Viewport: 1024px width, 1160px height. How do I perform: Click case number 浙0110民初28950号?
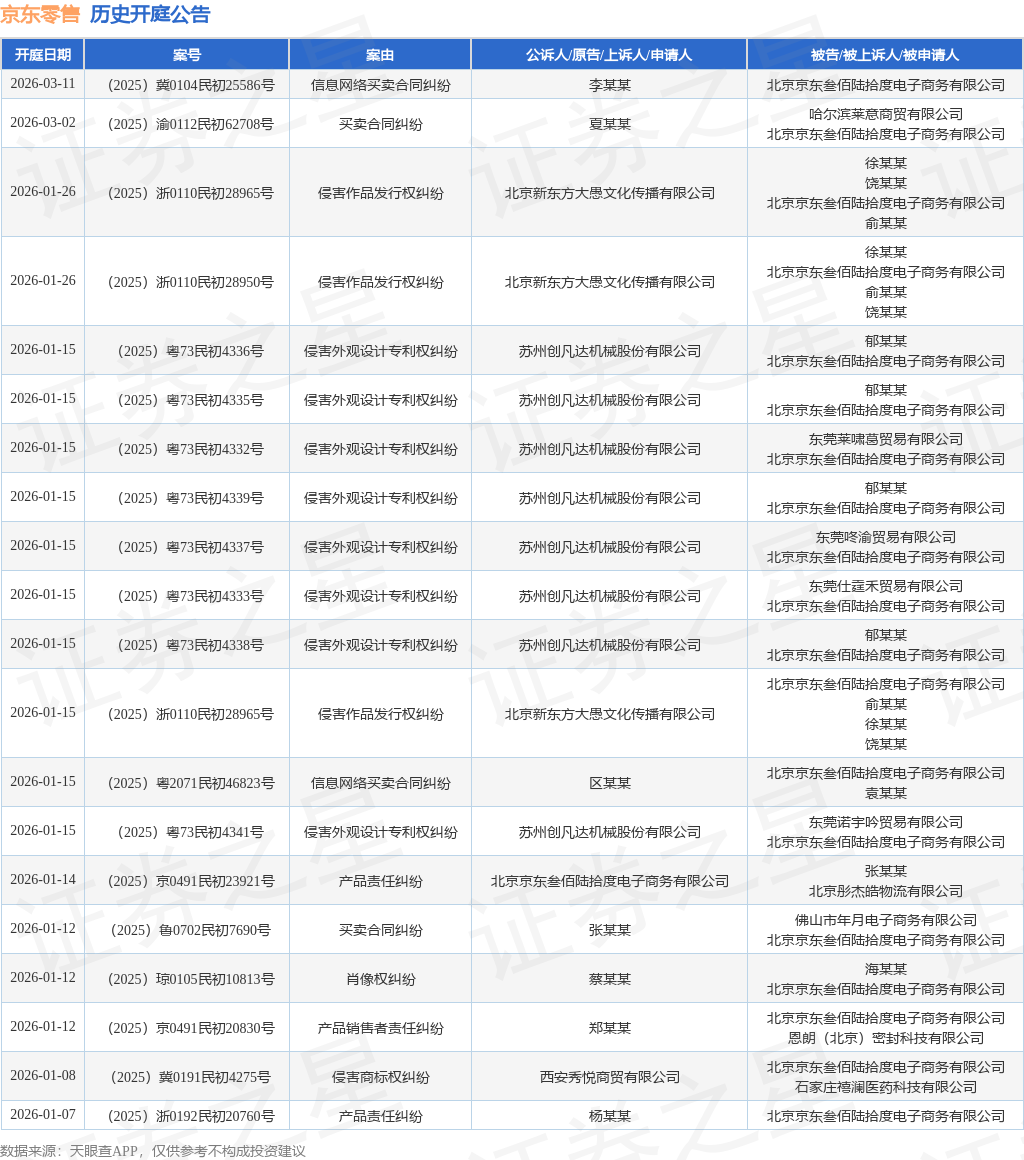pos(191,282)
